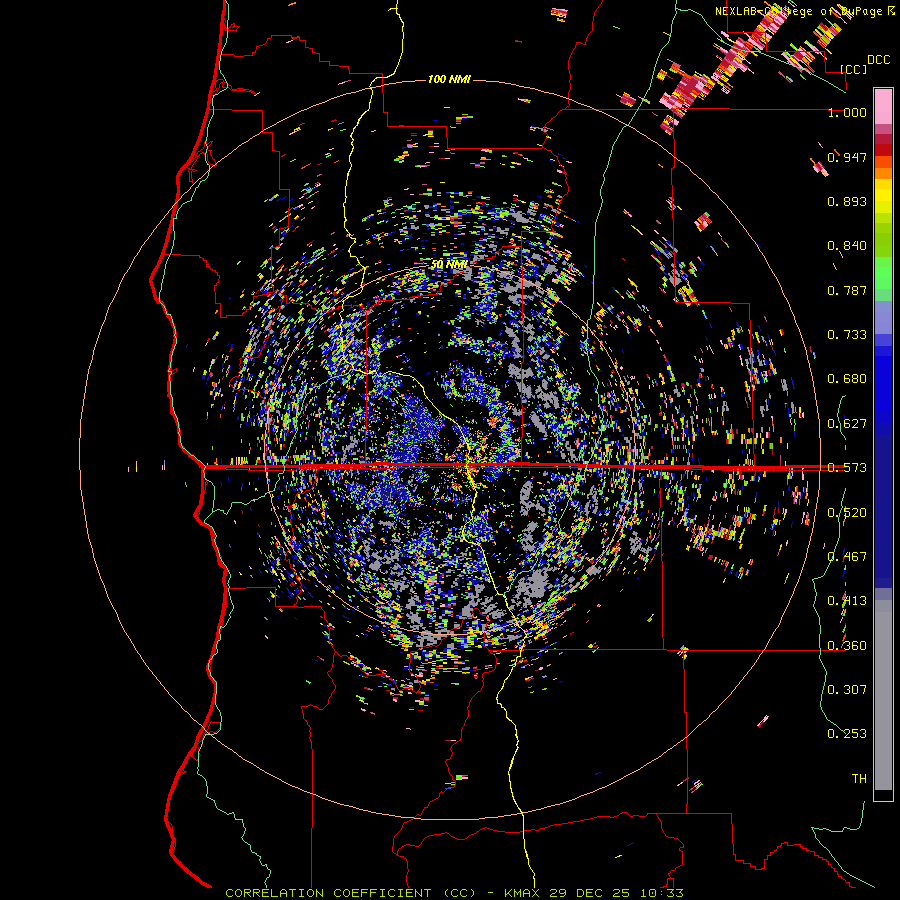Viewport: 900px width, 900px height.
Task: Click the 0.627 scale value
Action: (x=847, y=424)
